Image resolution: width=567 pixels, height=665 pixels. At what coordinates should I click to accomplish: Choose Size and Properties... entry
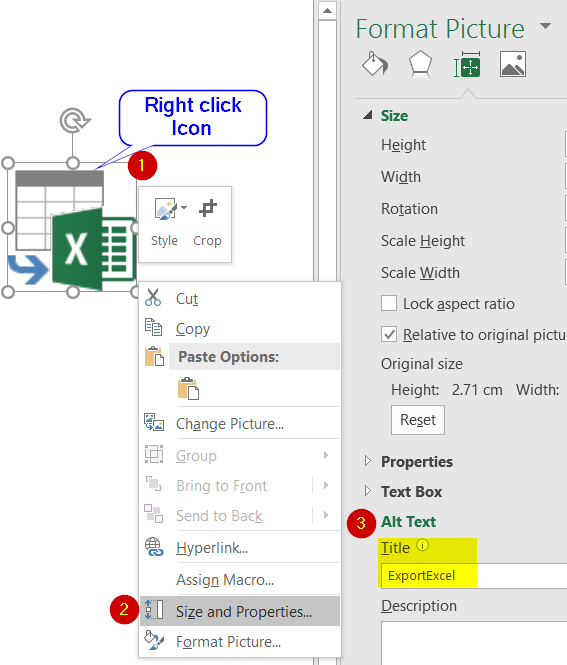pos(240,611)
